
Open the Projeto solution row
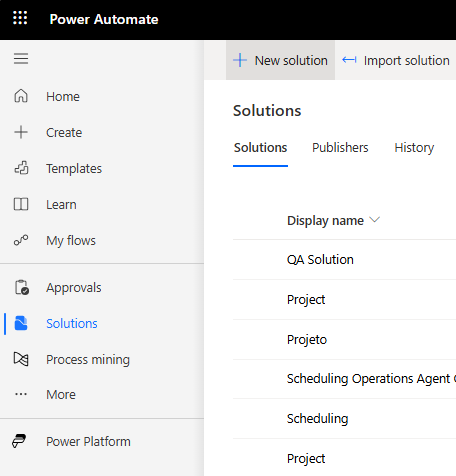coord(344,339)
